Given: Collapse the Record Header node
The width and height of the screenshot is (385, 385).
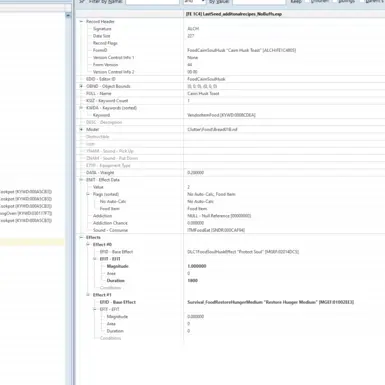Looking at the screenshot, I should pos(81,21).
